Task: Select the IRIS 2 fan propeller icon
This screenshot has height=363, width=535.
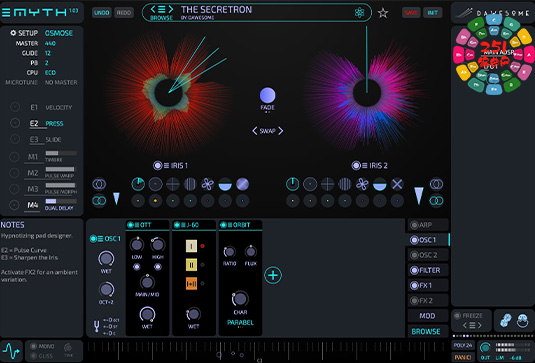Action: (362, 184)
